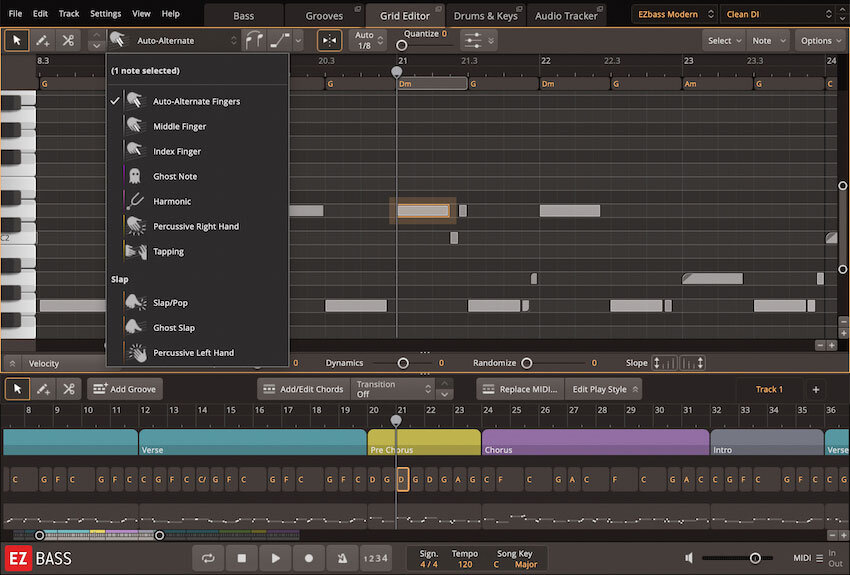The height and width of the screenshot is (575, 850).
Task: Hit the Record button
Action: (x=309, y=558)
